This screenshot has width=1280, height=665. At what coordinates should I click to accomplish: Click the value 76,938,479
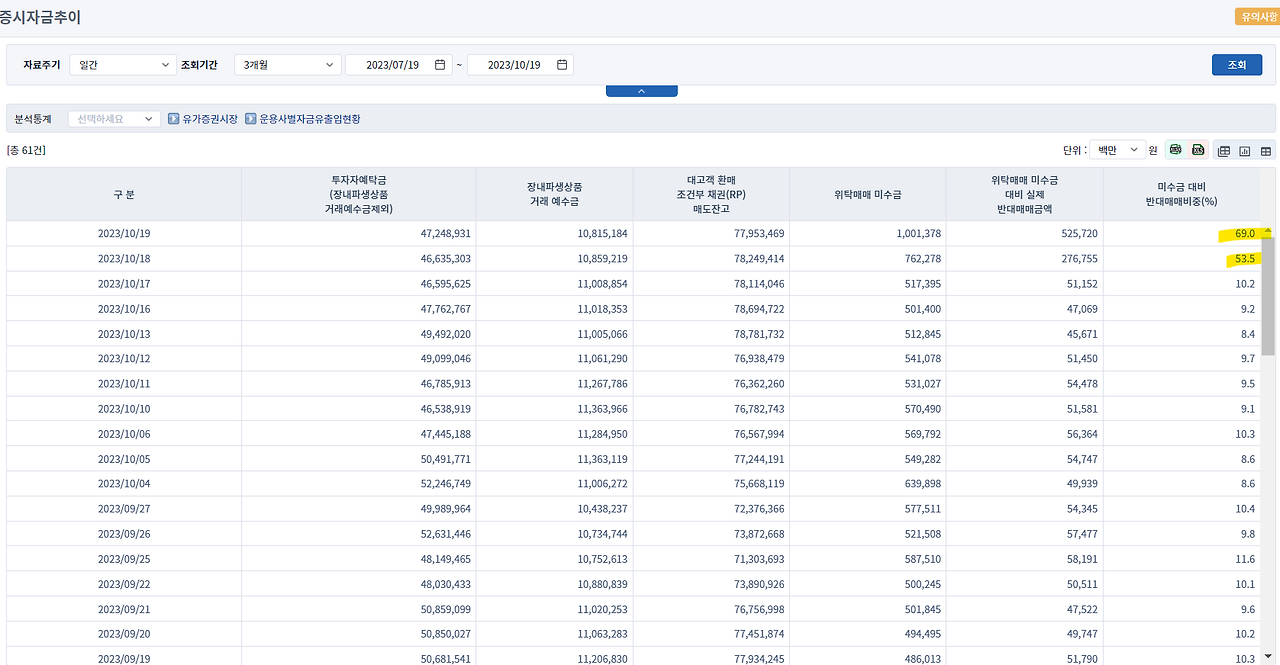tap(759, 359)
